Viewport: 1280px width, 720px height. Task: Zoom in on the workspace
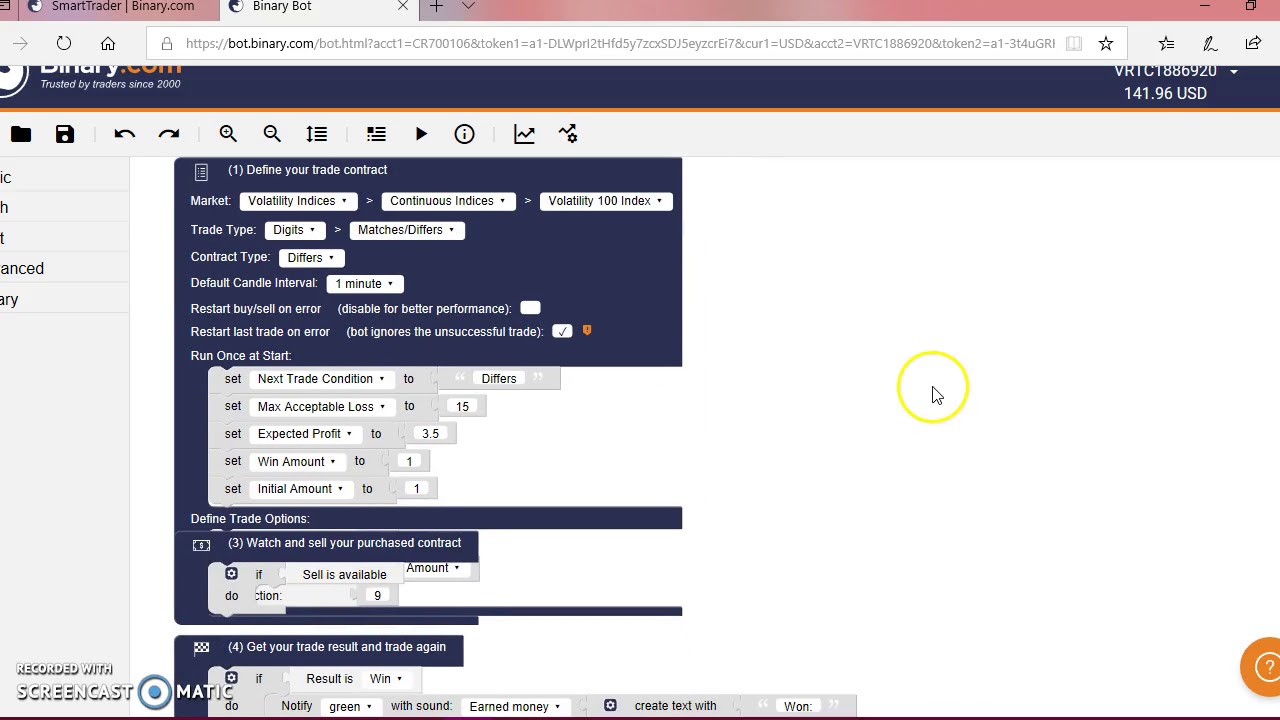click(228, 134)
